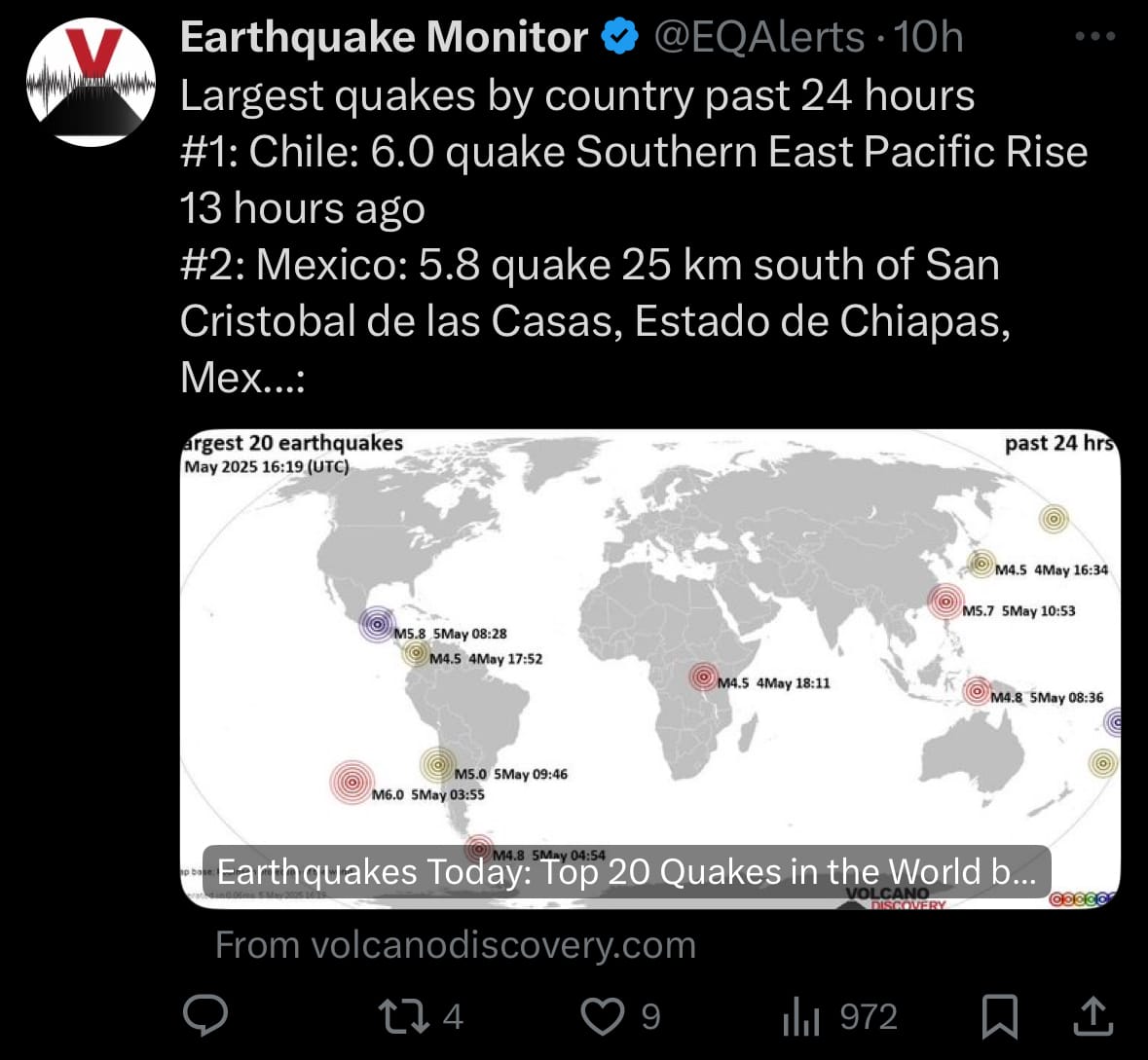Bookmark this earthquake tweet
This screenshot has width=1148, height=1060.
[x=999, y=1016]
